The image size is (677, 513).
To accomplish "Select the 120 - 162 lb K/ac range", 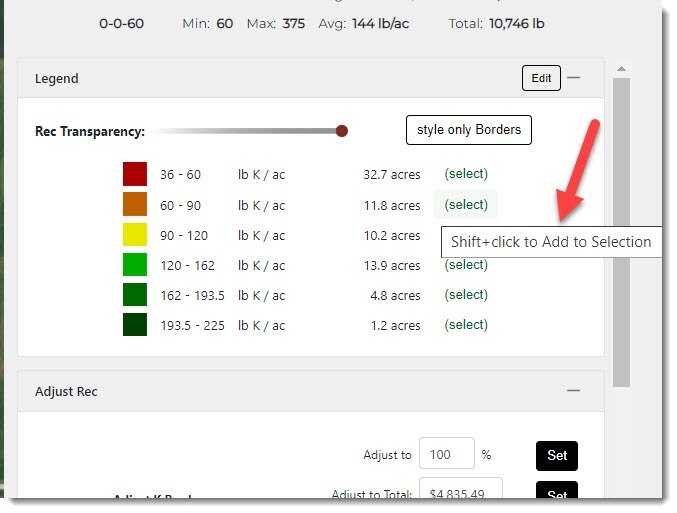I will point(466,266).
